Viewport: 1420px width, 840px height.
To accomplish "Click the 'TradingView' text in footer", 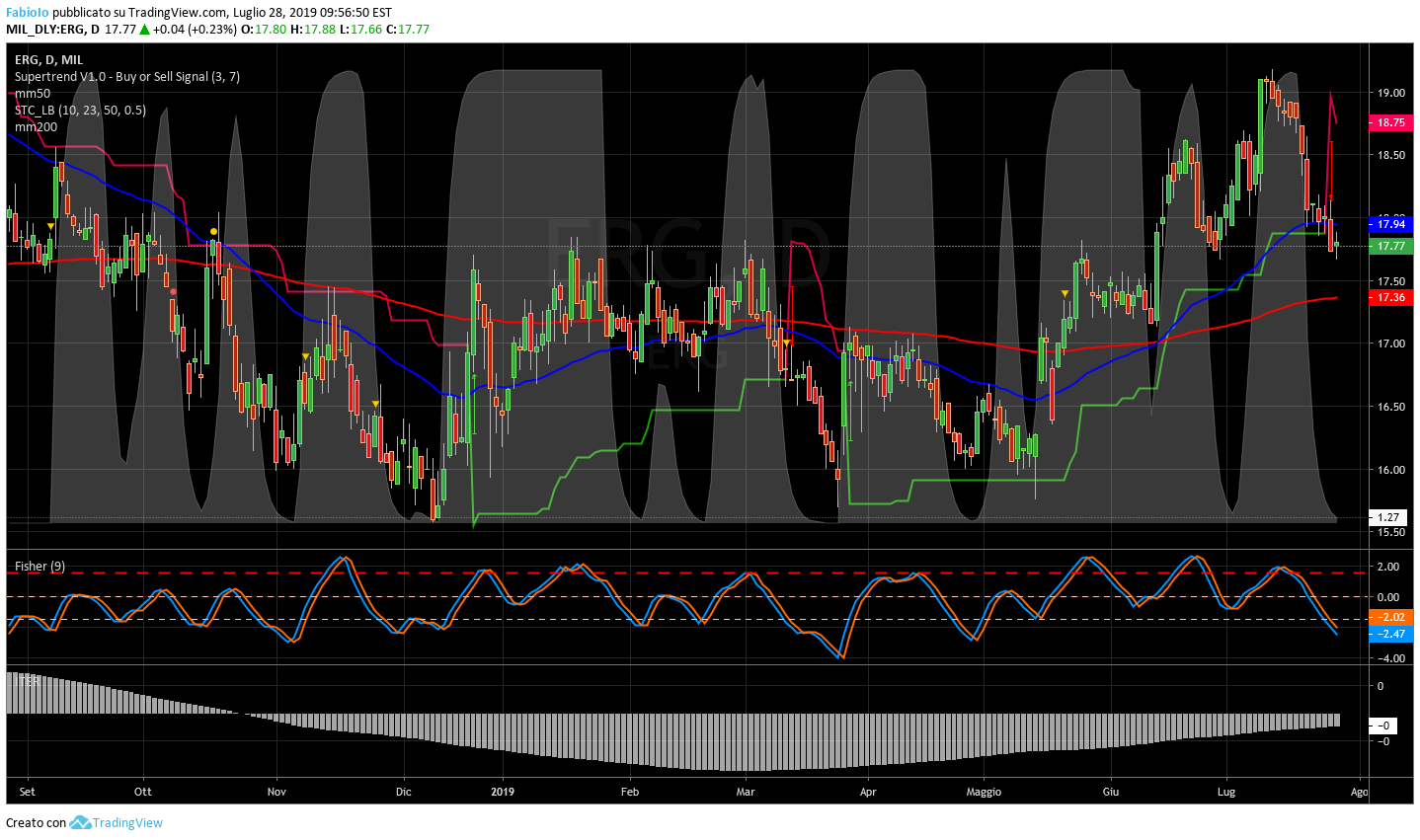I will pyautogui.click(x=128, y=822).
